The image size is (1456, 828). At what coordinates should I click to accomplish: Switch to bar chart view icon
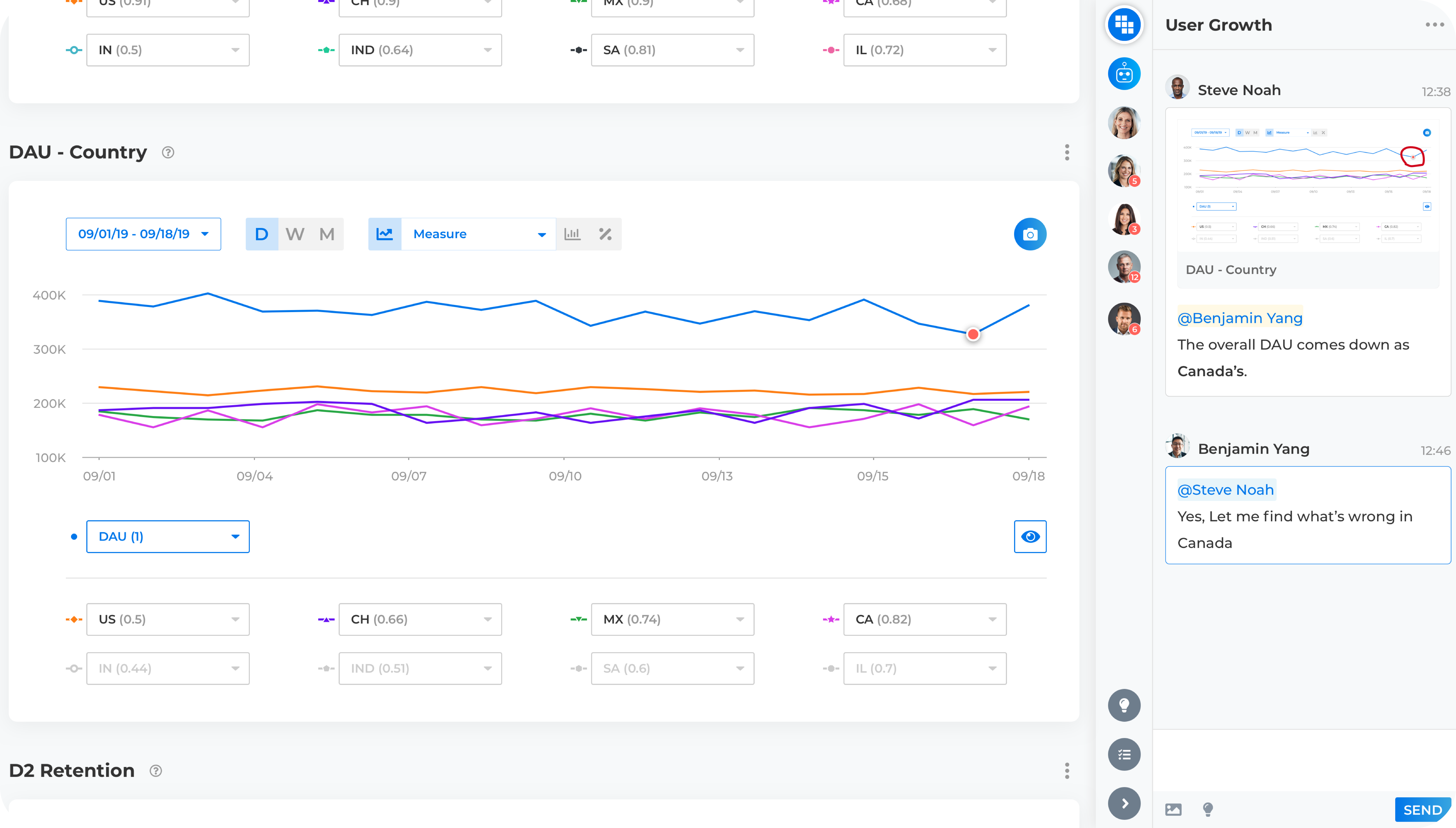coord(572,234)
